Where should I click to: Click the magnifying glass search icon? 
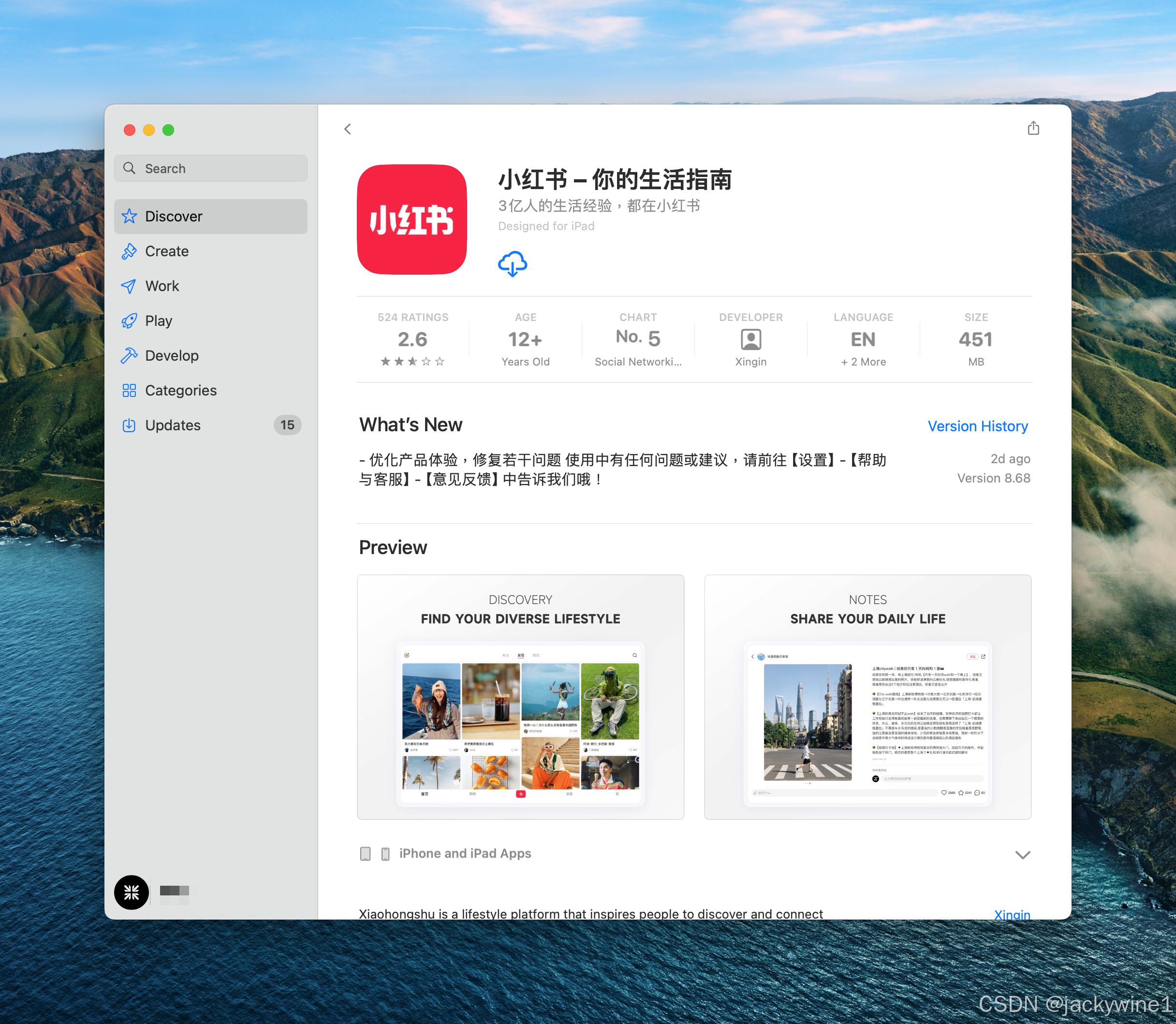(130, 168)
